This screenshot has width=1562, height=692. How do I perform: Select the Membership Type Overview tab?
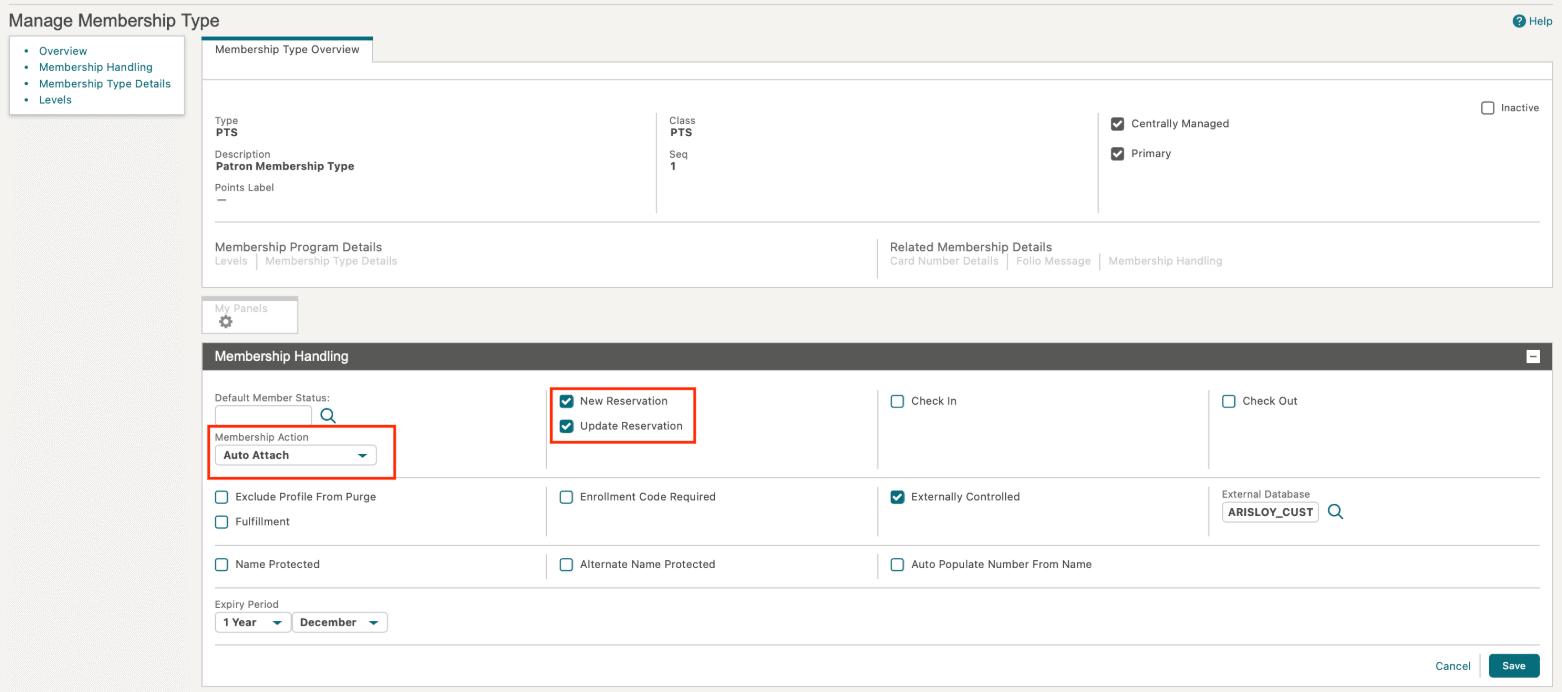(x=286, y=47)
